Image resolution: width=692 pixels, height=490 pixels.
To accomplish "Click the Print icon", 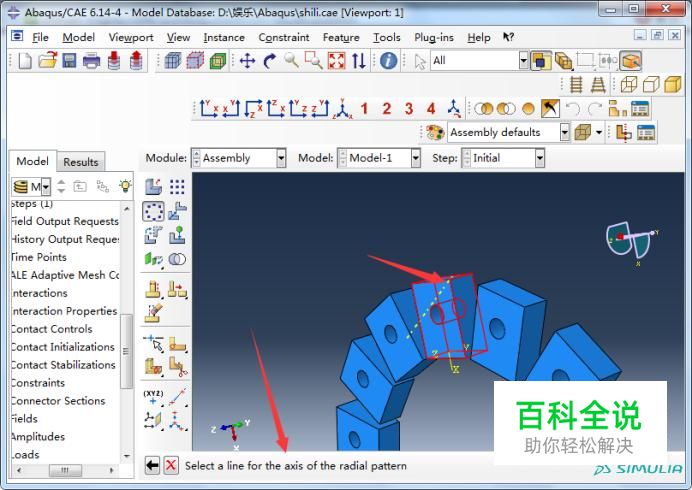I will [91, 61].
